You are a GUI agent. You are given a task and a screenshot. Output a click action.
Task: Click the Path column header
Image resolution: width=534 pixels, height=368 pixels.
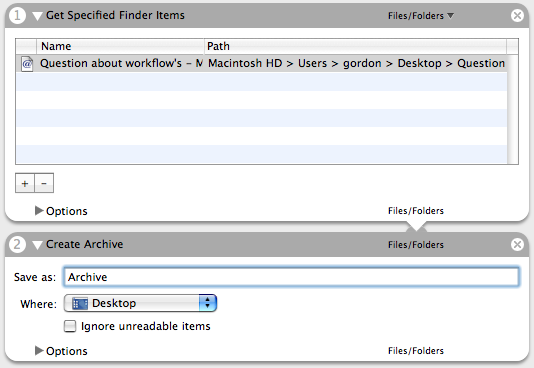coord(355,46)
